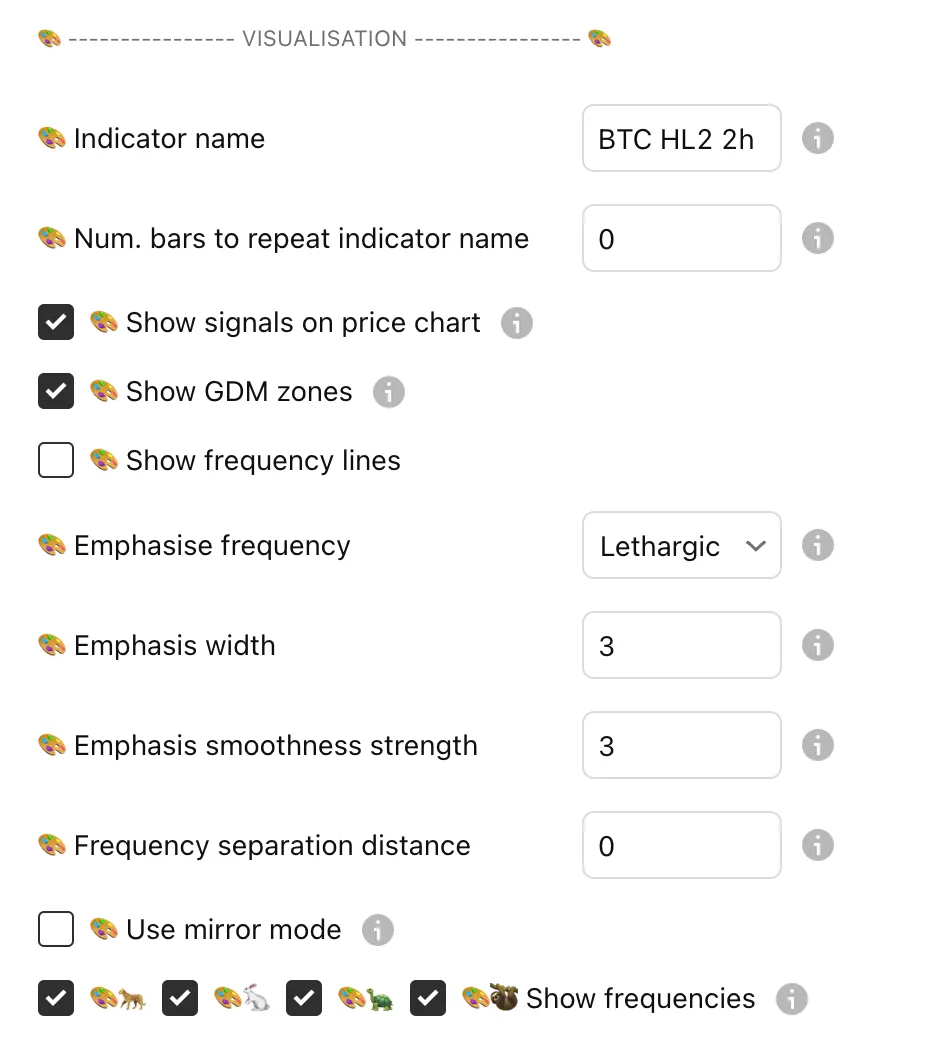Focus the Frequency separation distance field
This screenshot has height=1052, width=948.
681,846
